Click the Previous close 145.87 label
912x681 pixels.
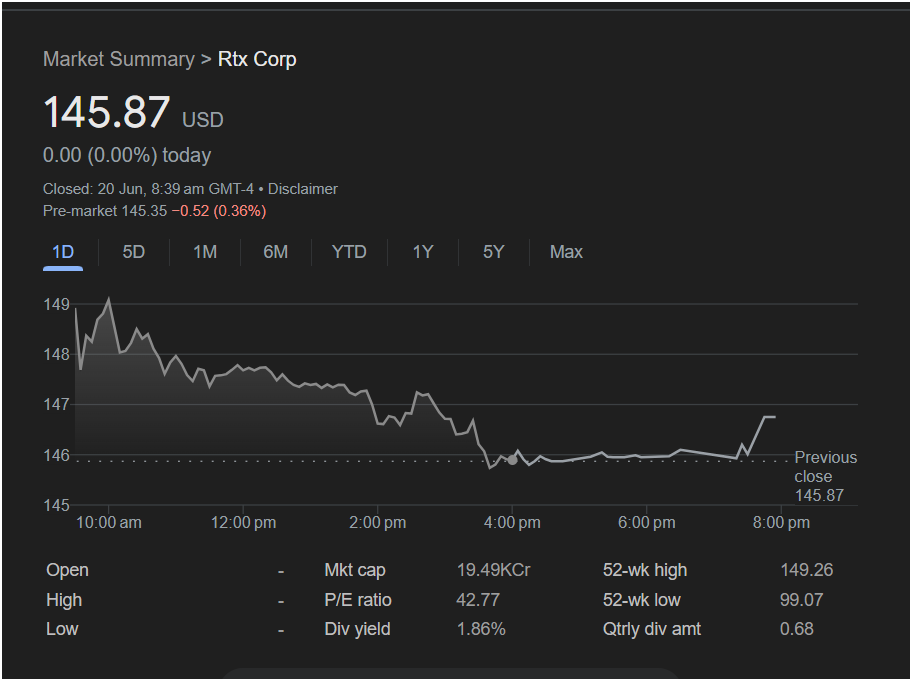pos(825,476)
